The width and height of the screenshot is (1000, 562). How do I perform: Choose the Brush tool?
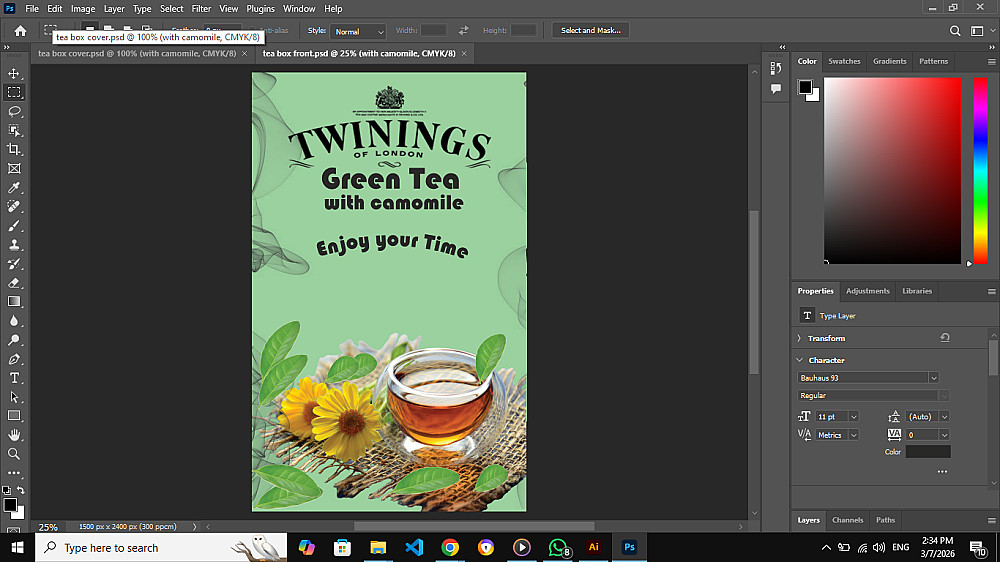pos(14,226)
